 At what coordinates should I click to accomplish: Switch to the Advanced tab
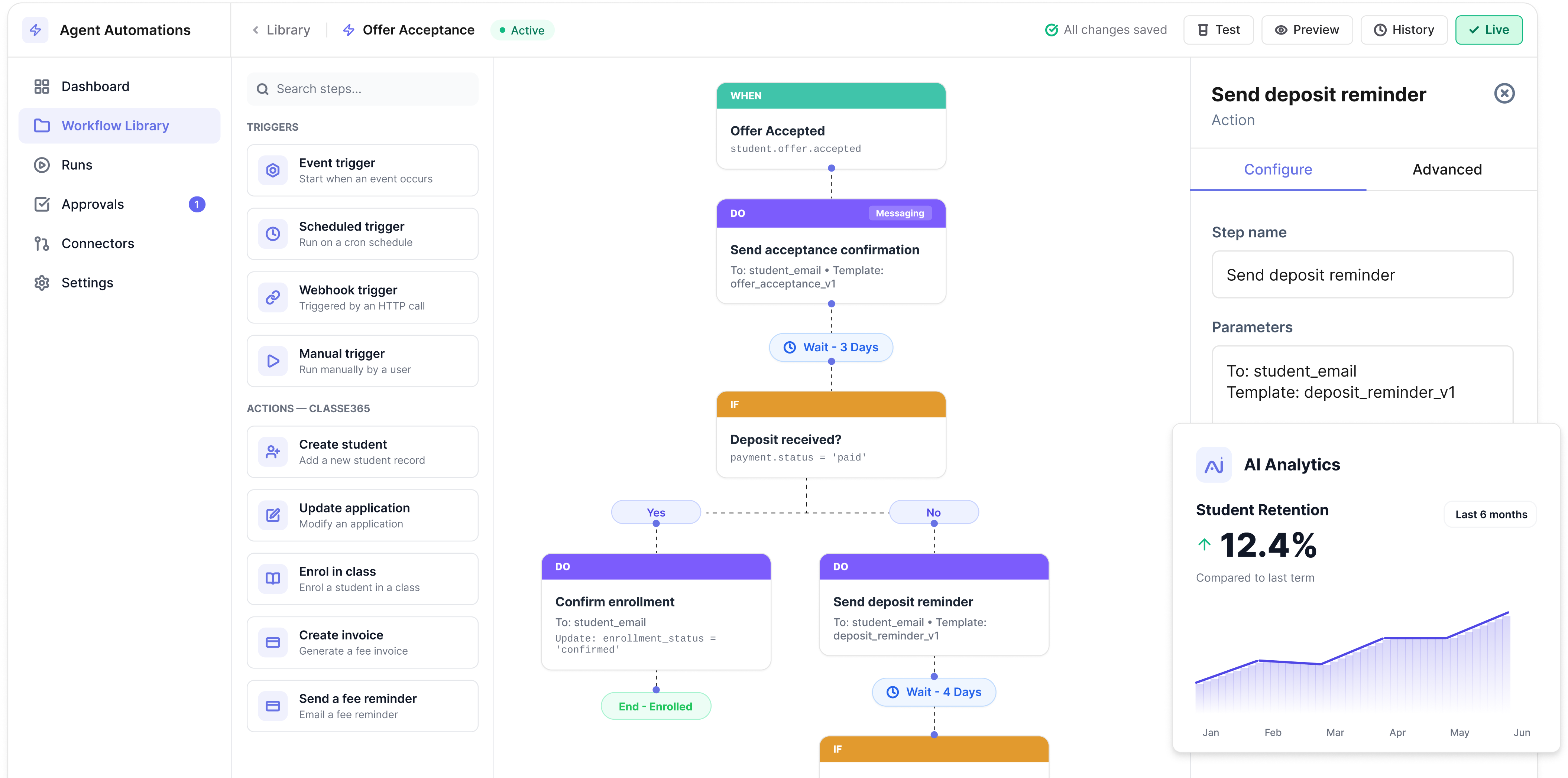point(1447,170)
